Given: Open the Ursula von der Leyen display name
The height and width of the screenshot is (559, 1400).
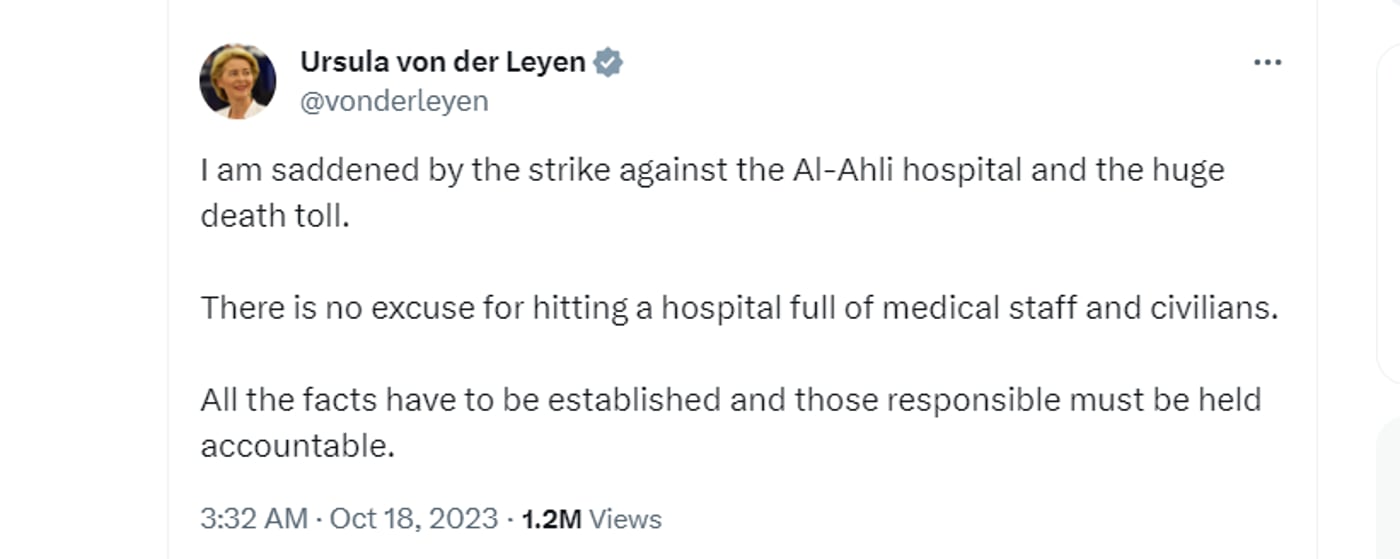Looking at the screenshot, I should pos(443,62).
